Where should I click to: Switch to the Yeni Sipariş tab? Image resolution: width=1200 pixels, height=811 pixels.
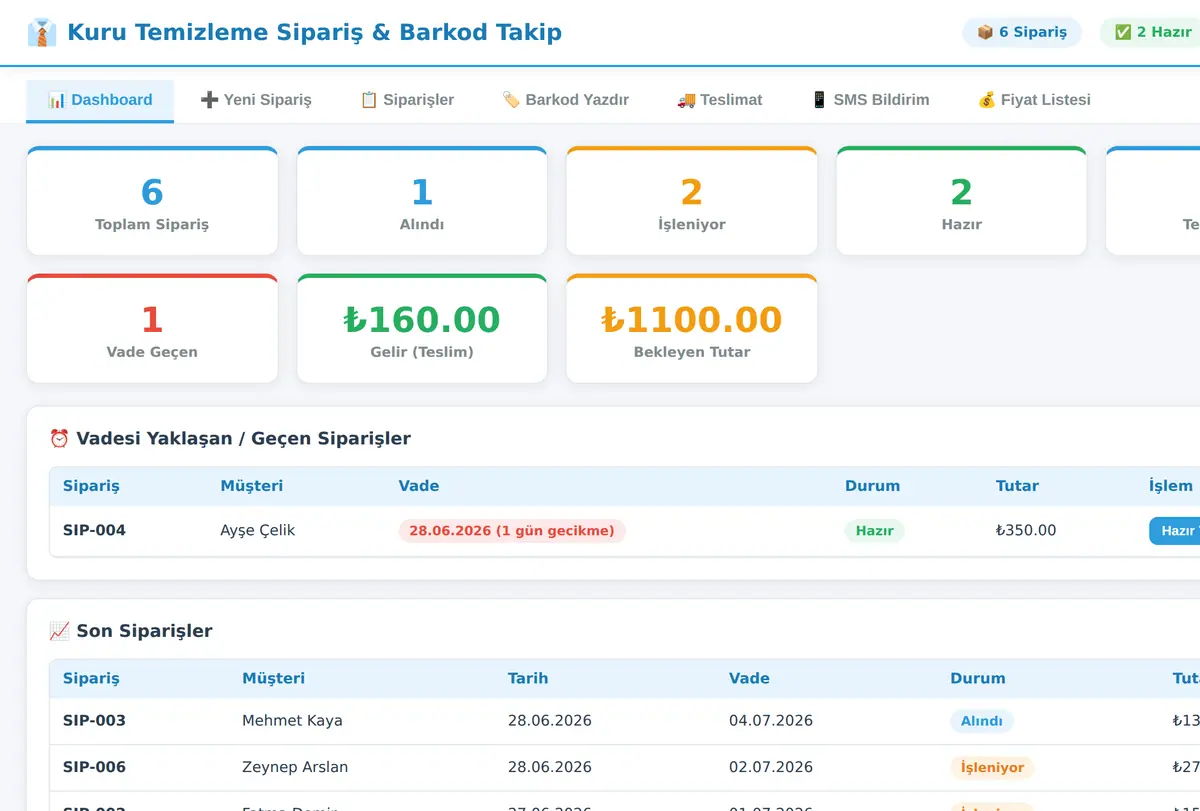pyautogui.click(x=256, y=100)
